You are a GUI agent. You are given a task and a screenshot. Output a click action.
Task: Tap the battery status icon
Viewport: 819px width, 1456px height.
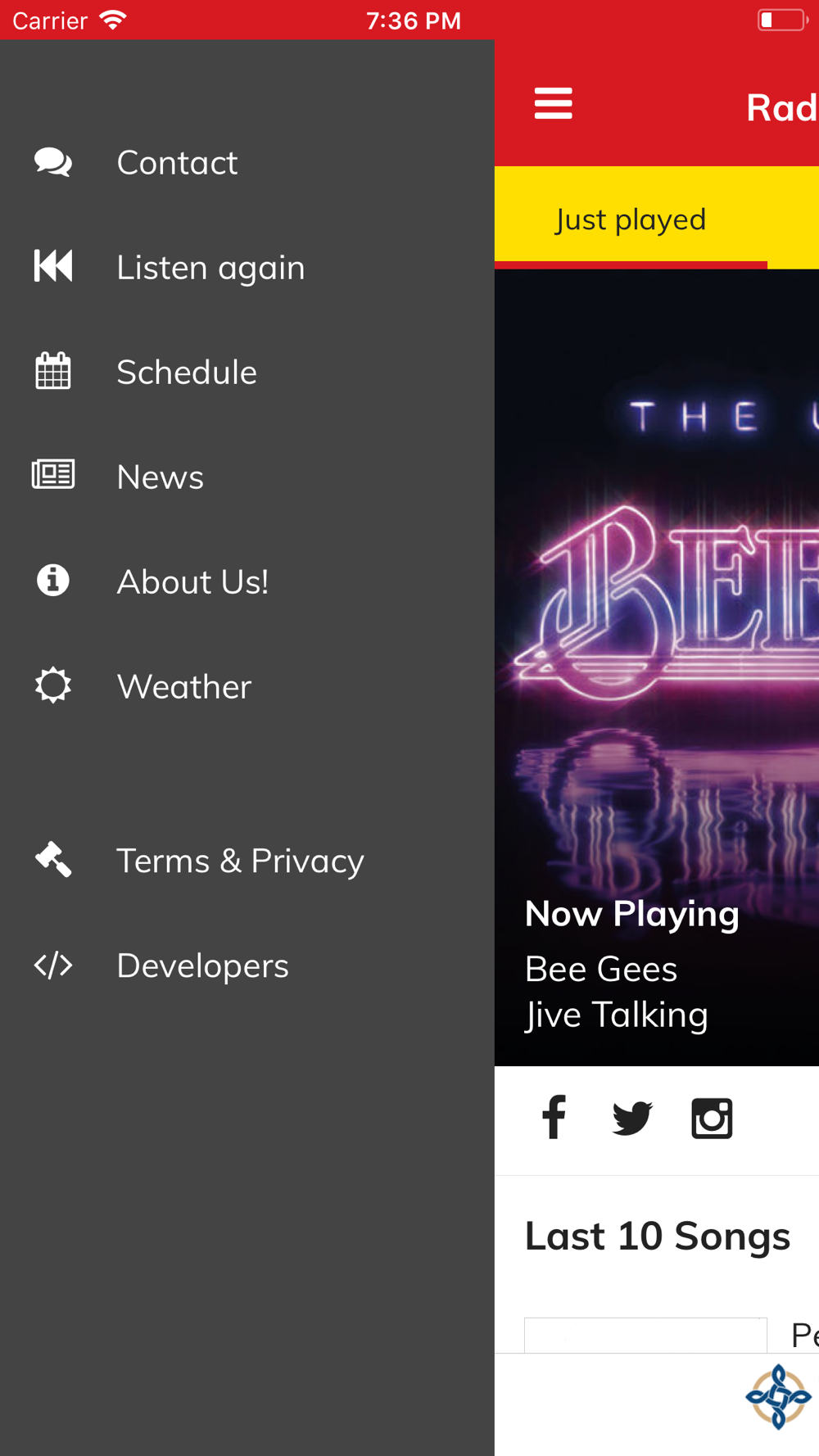[782, 20]
